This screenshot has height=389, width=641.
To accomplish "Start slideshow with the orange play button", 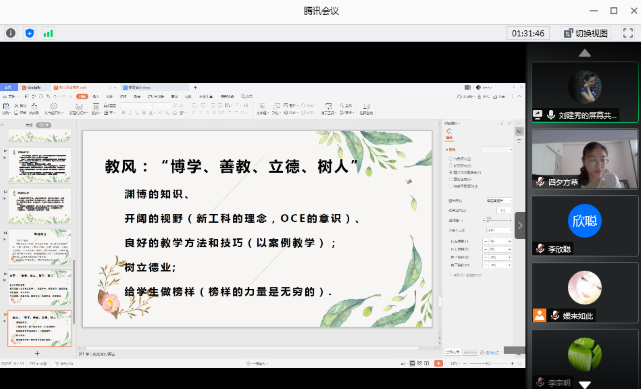I will (x=438, y=363).
